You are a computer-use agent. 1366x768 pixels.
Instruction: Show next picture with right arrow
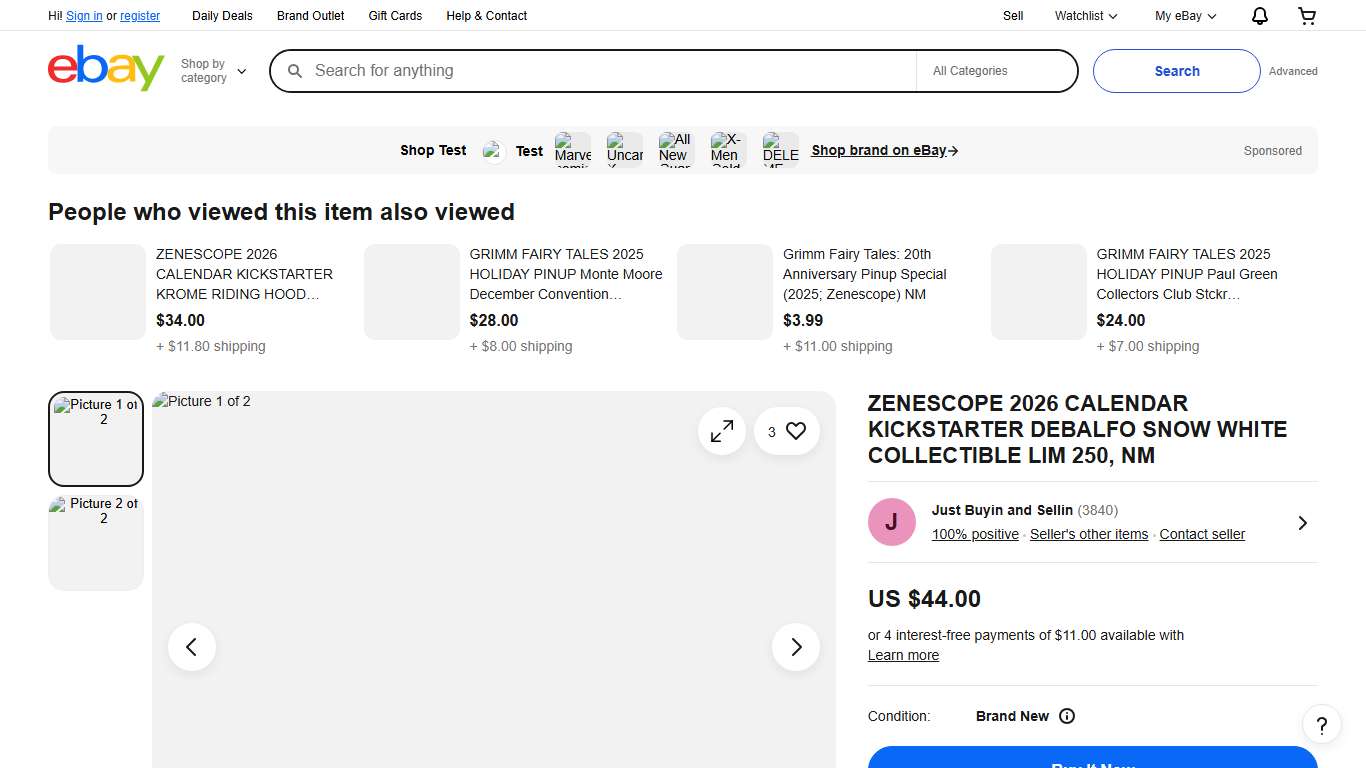796,647
